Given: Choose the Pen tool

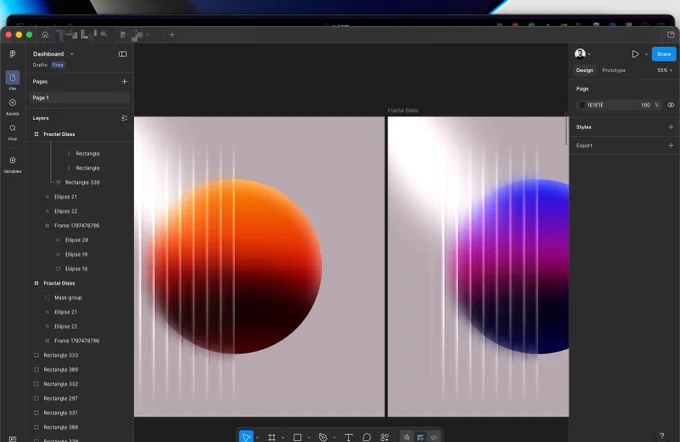Looking at the screenshot, I should click(323, 437).
